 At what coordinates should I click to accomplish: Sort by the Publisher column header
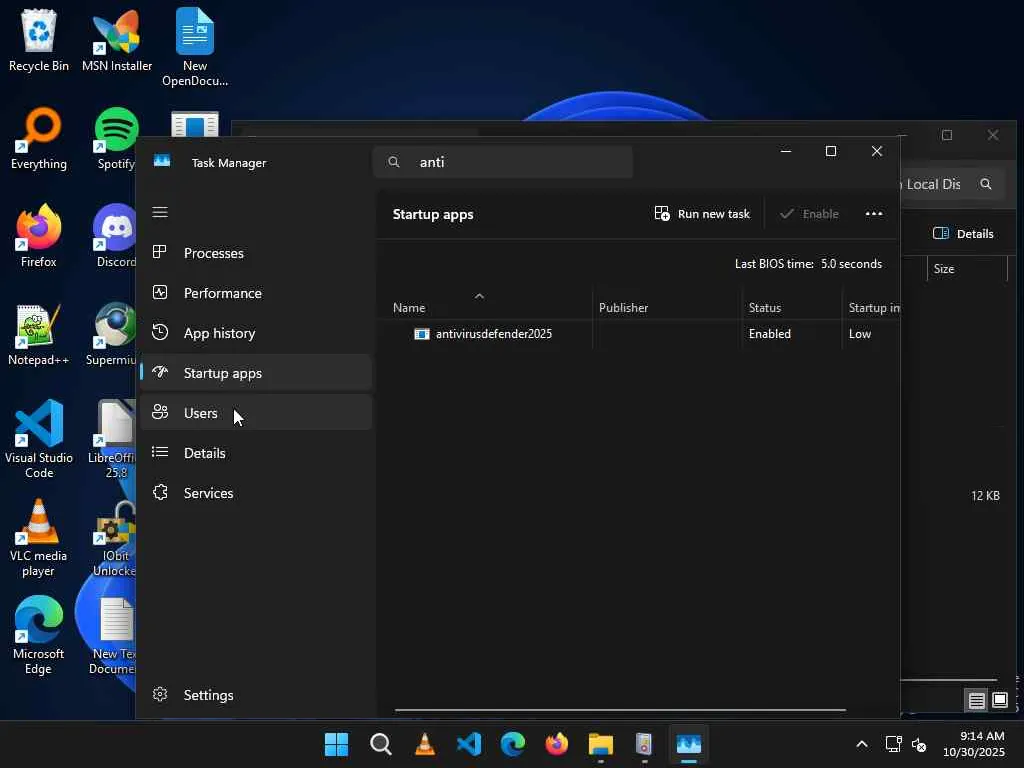[x=623, y=308]
